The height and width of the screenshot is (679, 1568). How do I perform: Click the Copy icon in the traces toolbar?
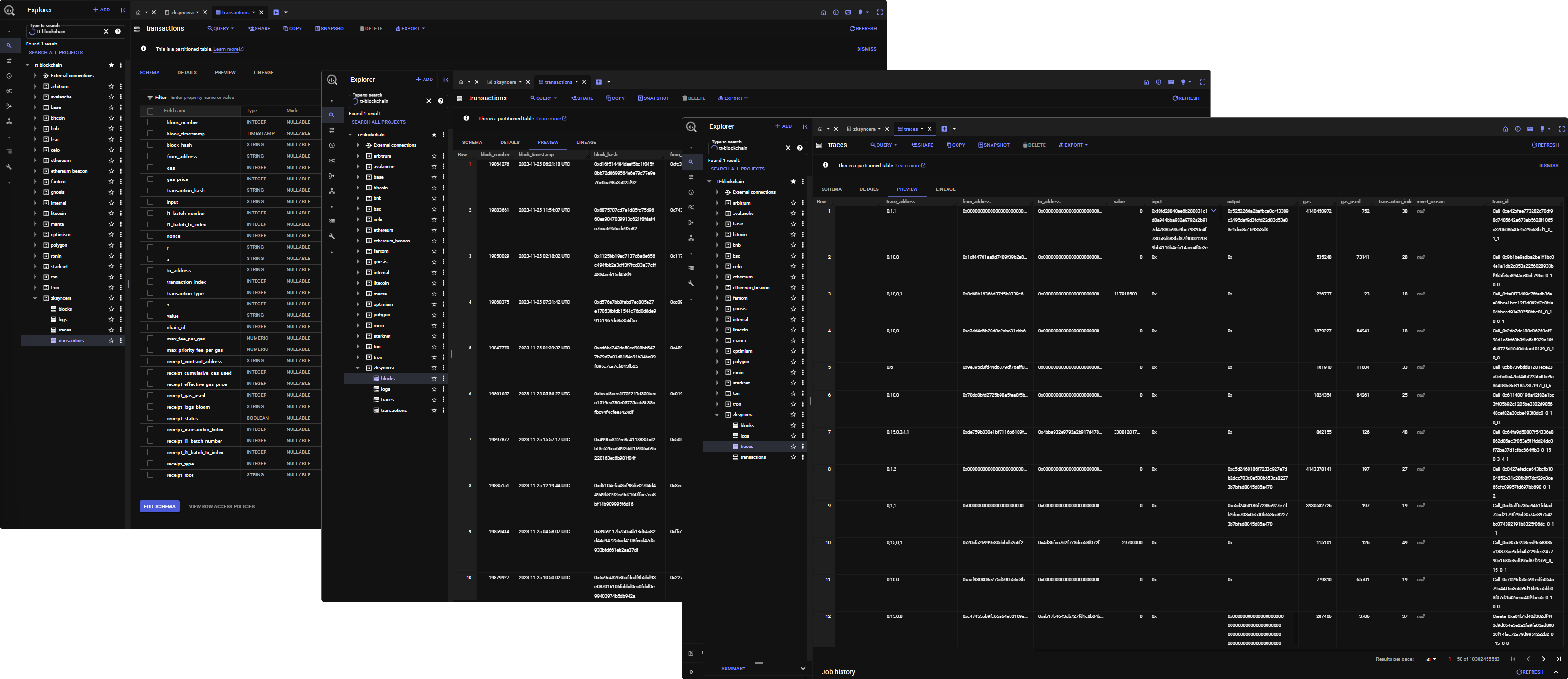pos(956,145)
